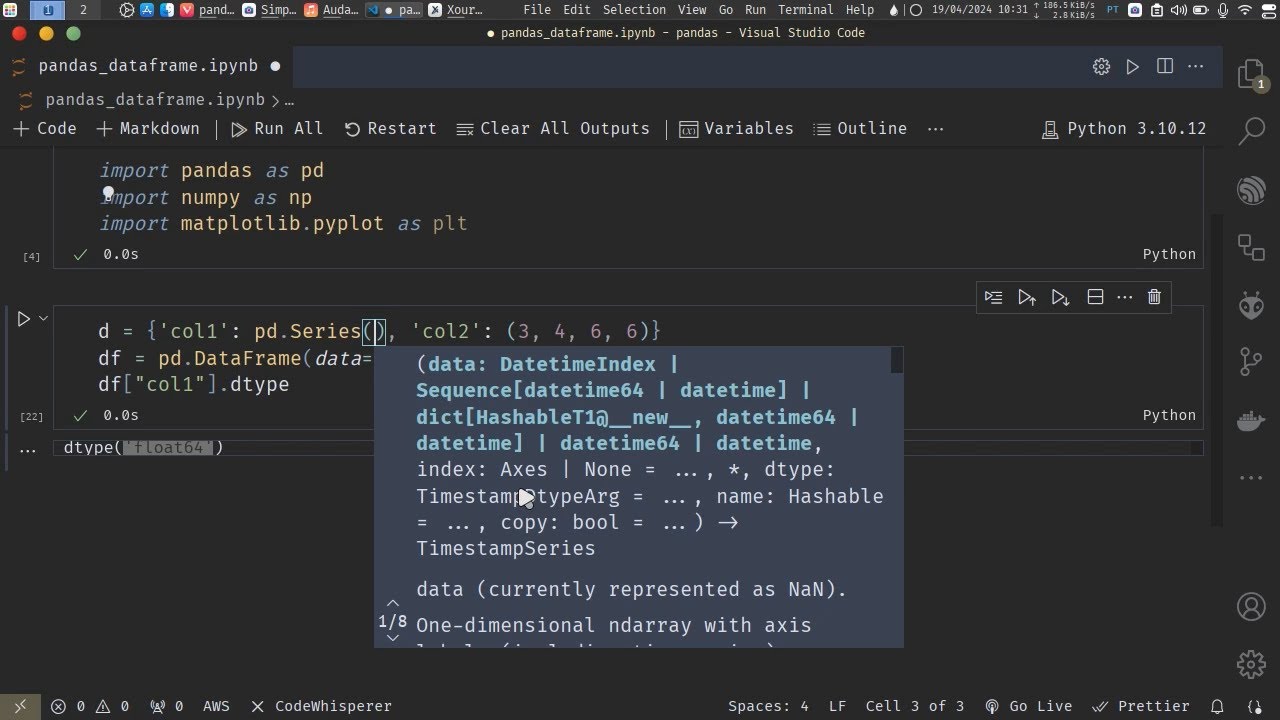Click the signature help popup scrollbar

pyautogui.click(x=897, y=360)
